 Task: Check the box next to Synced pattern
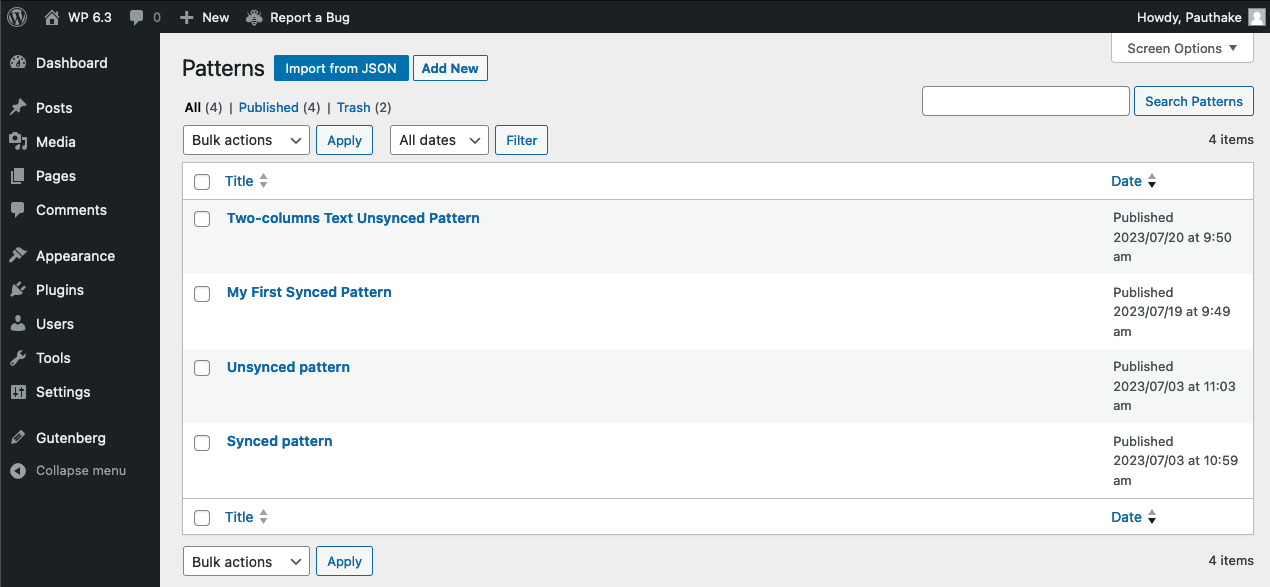[x=202, y=443]
